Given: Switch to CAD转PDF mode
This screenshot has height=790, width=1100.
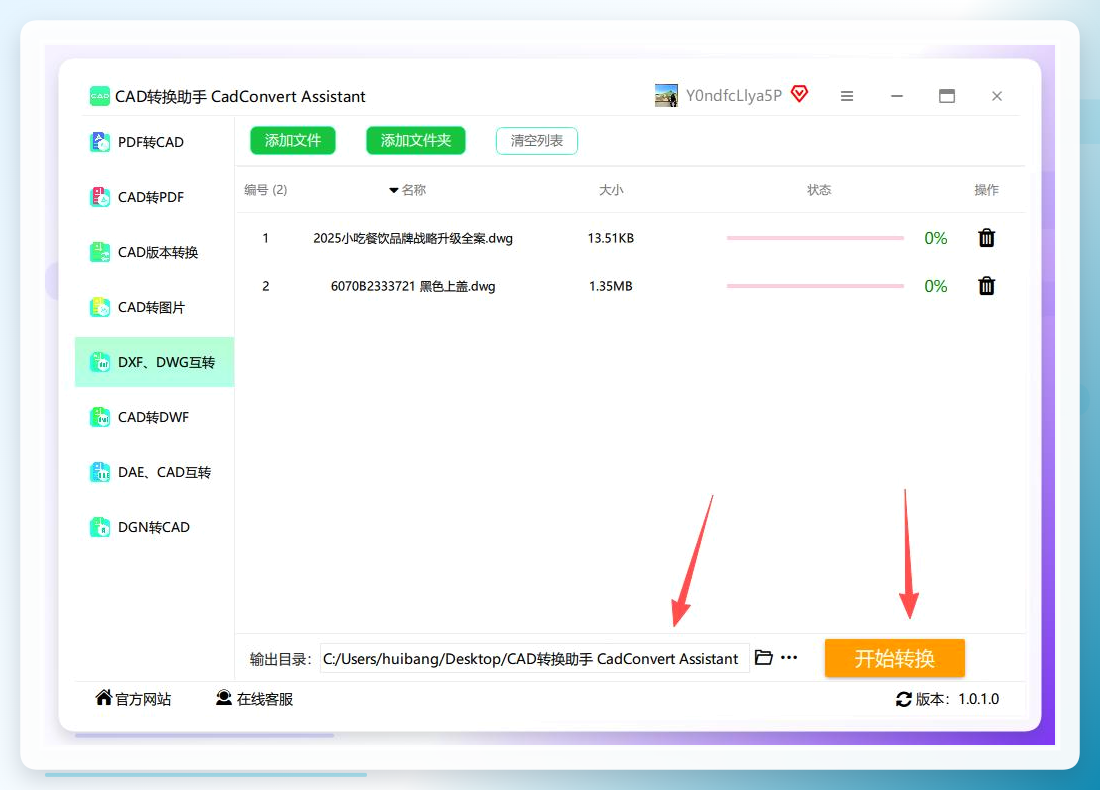Looking at the screenshot, I should coord(151,197).
